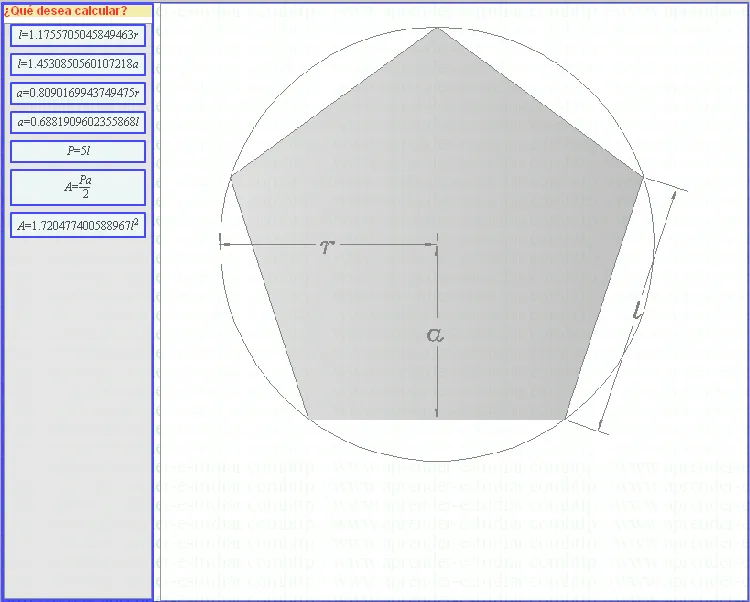The width and height of the screenshot is (750, 602).
Task: Choose the A=1.720477400588967l² area formula
Action: tap(78, 226)
